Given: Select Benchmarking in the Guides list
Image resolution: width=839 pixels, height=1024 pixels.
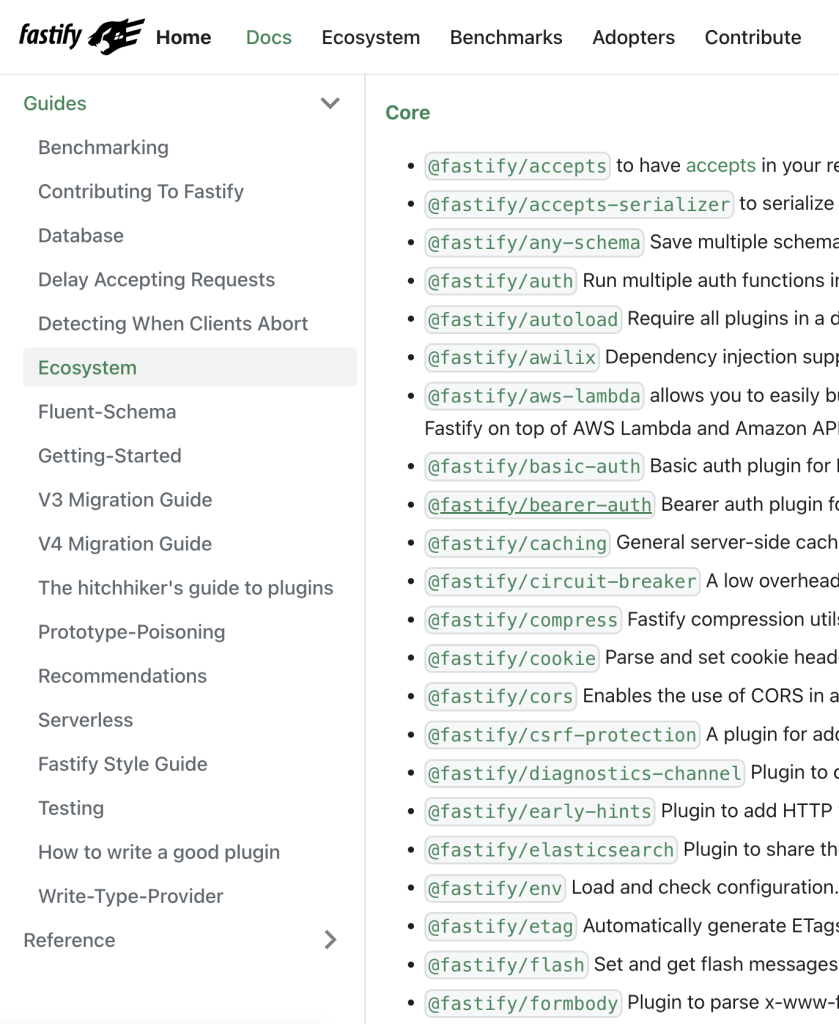Looking at the screenshot, I should tap(103, 147).
